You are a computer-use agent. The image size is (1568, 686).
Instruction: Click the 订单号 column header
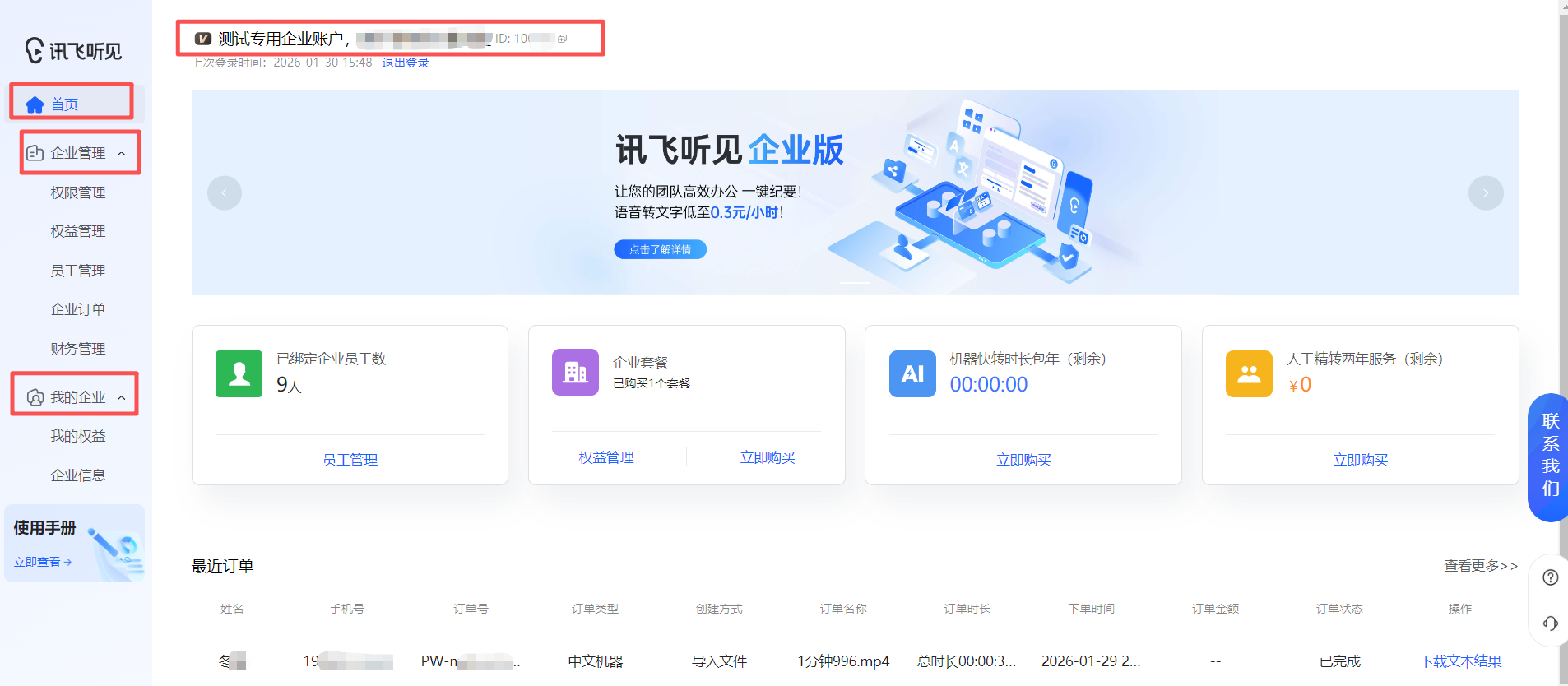[471, 609]
